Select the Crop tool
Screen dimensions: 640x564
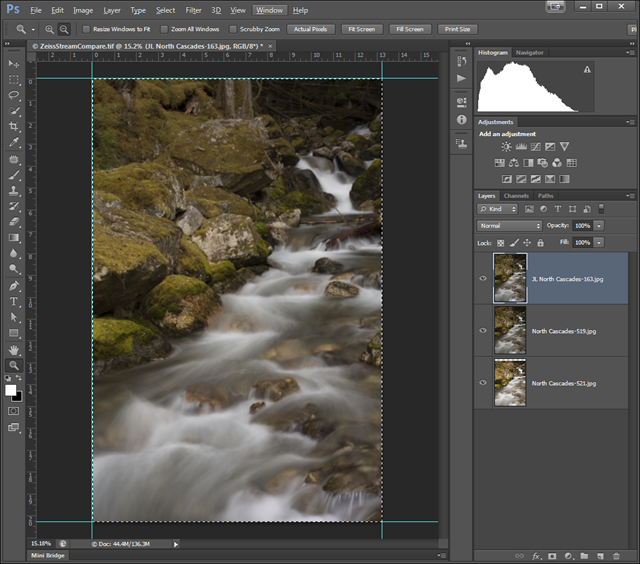point(14,127)
